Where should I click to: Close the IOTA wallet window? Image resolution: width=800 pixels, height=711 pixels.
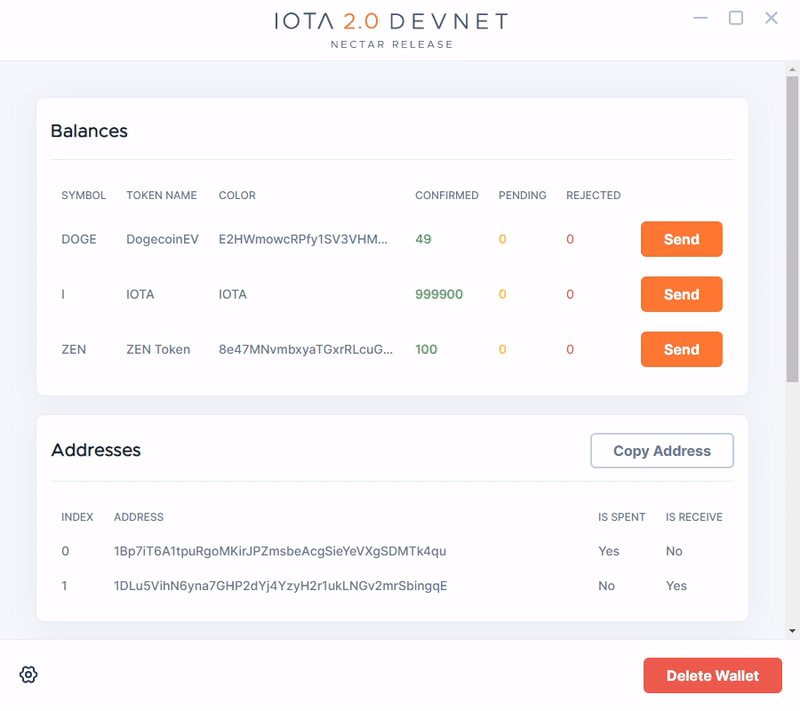coord(771,18)
